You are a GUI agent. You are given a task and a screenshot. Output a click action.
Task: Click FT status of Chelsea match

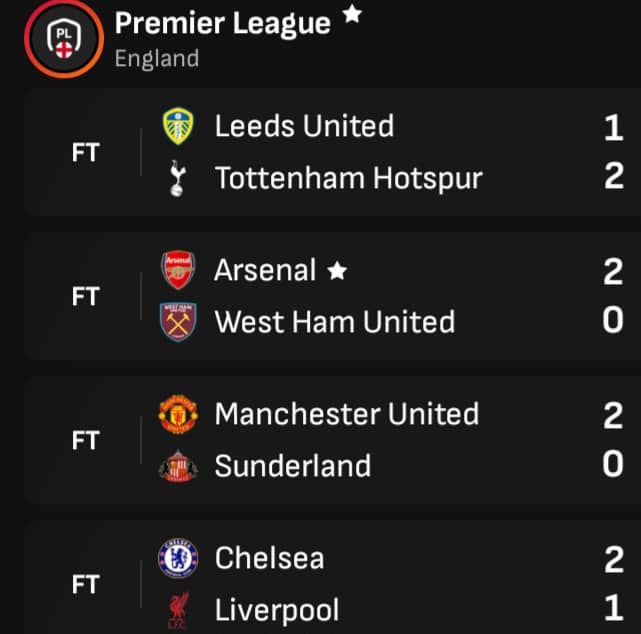click(x=85, y=584)
